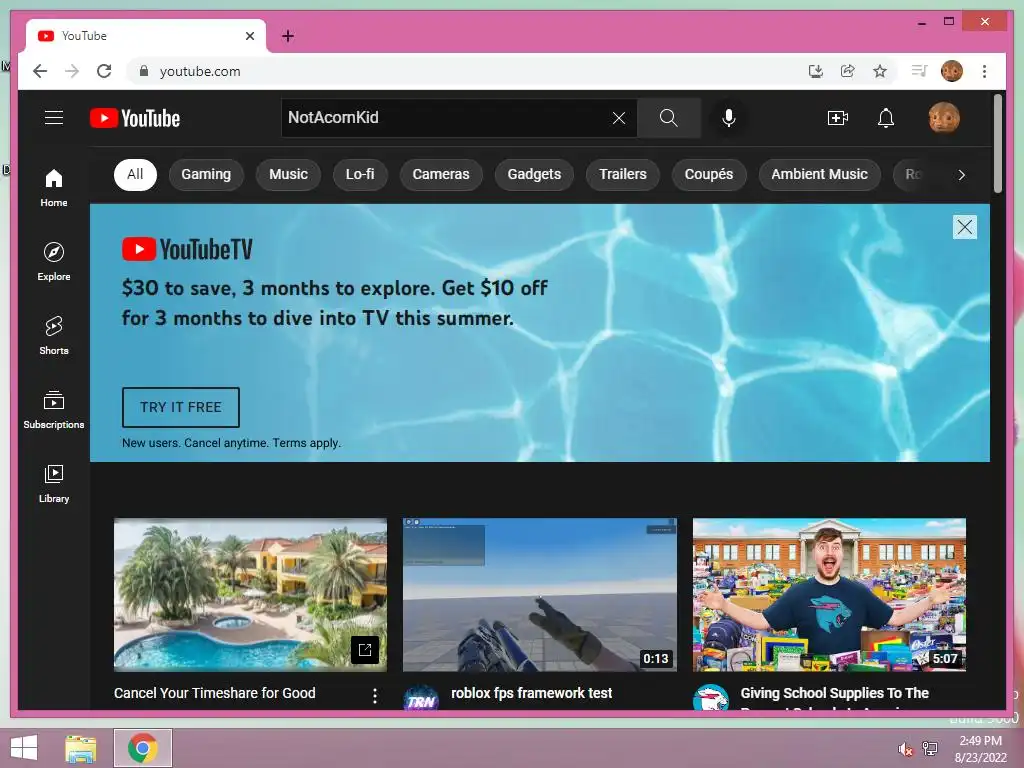Open Chrome three-dot menu
This screenshot has width=1024, height=768.
tap(984, 71)
